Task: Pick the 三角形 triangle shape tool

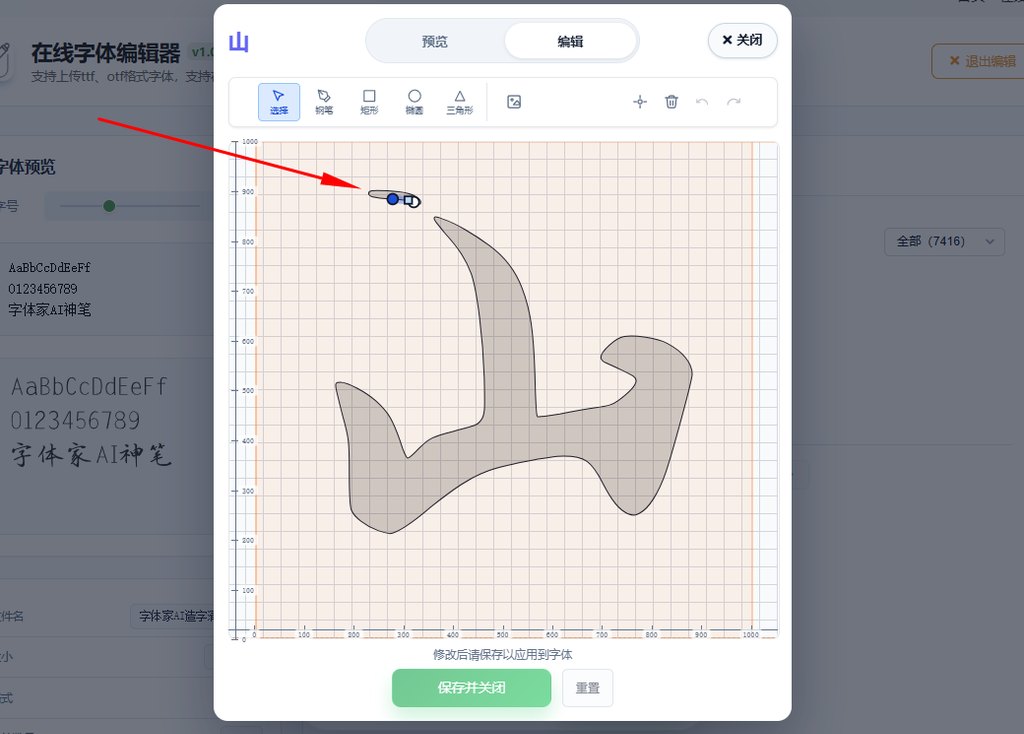Action: [x=460, y=101]
